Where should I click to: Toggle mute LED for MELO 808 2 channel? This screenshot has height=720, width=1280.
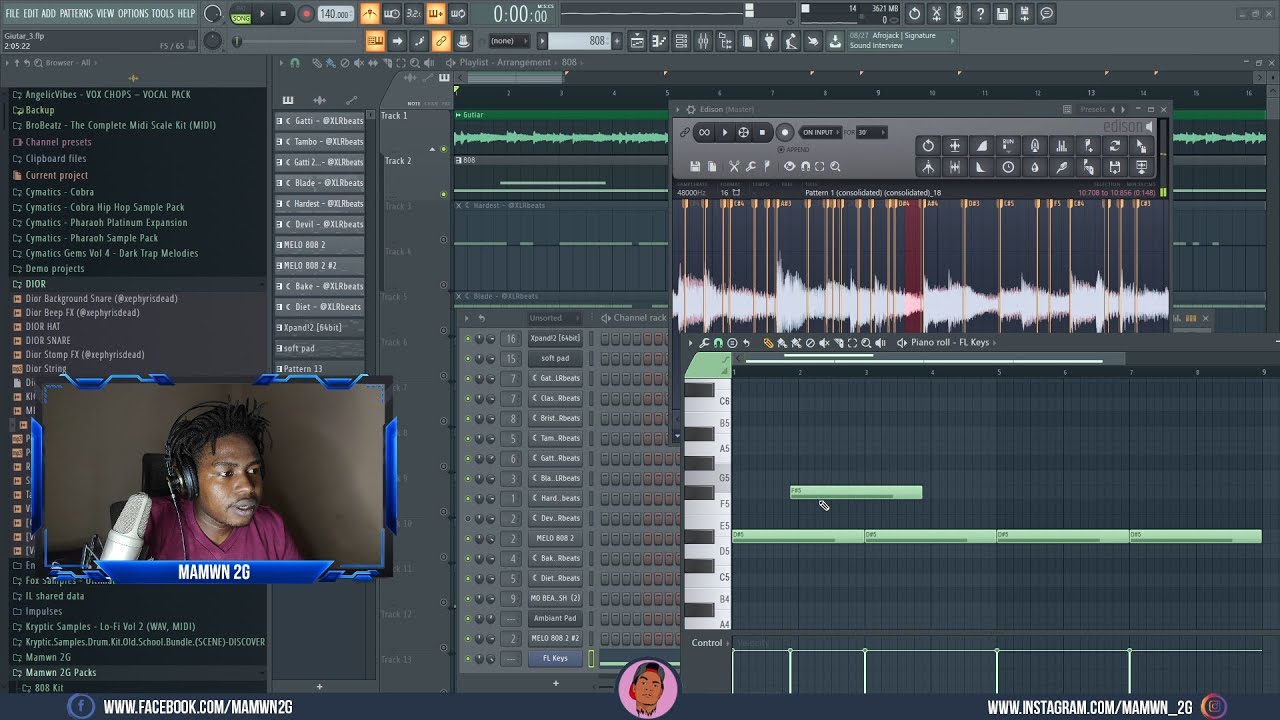467,538
